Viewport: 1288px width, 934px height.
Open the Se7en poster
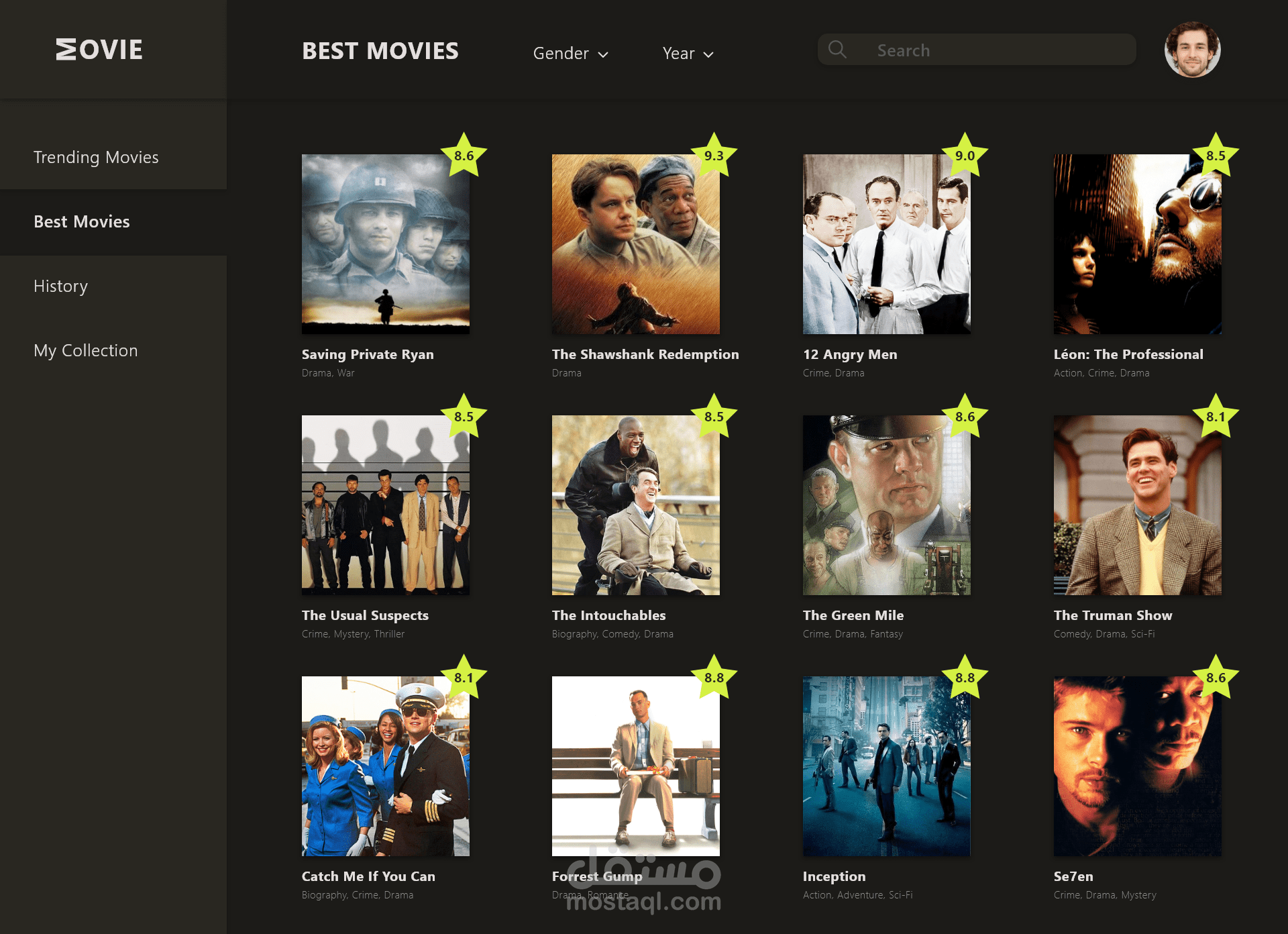click(1138, 766)
